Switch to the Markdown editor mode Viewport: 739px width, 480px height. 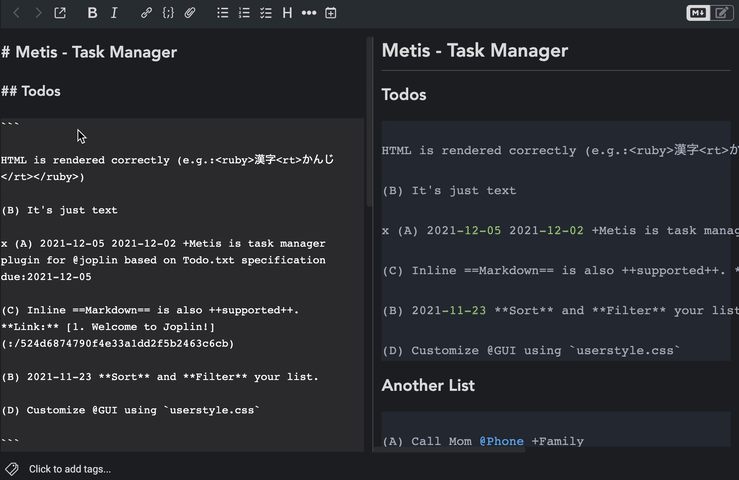tap(697, 13)
